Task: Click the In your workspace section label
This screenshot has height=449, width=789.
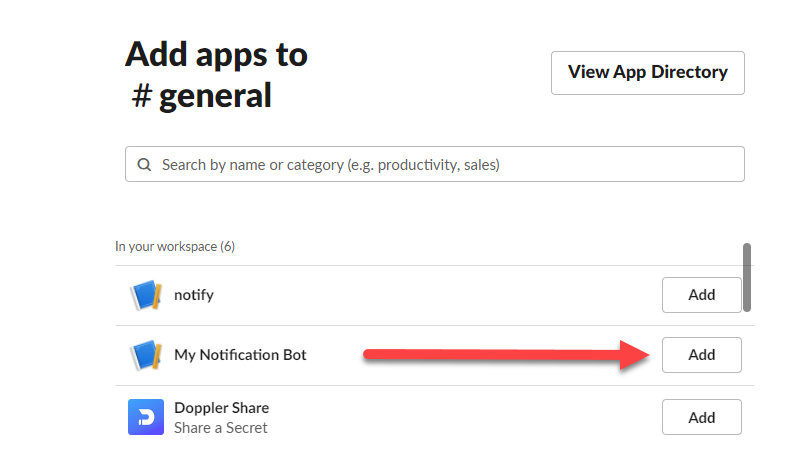Action: pyautogui.click(x=175, y=246)
